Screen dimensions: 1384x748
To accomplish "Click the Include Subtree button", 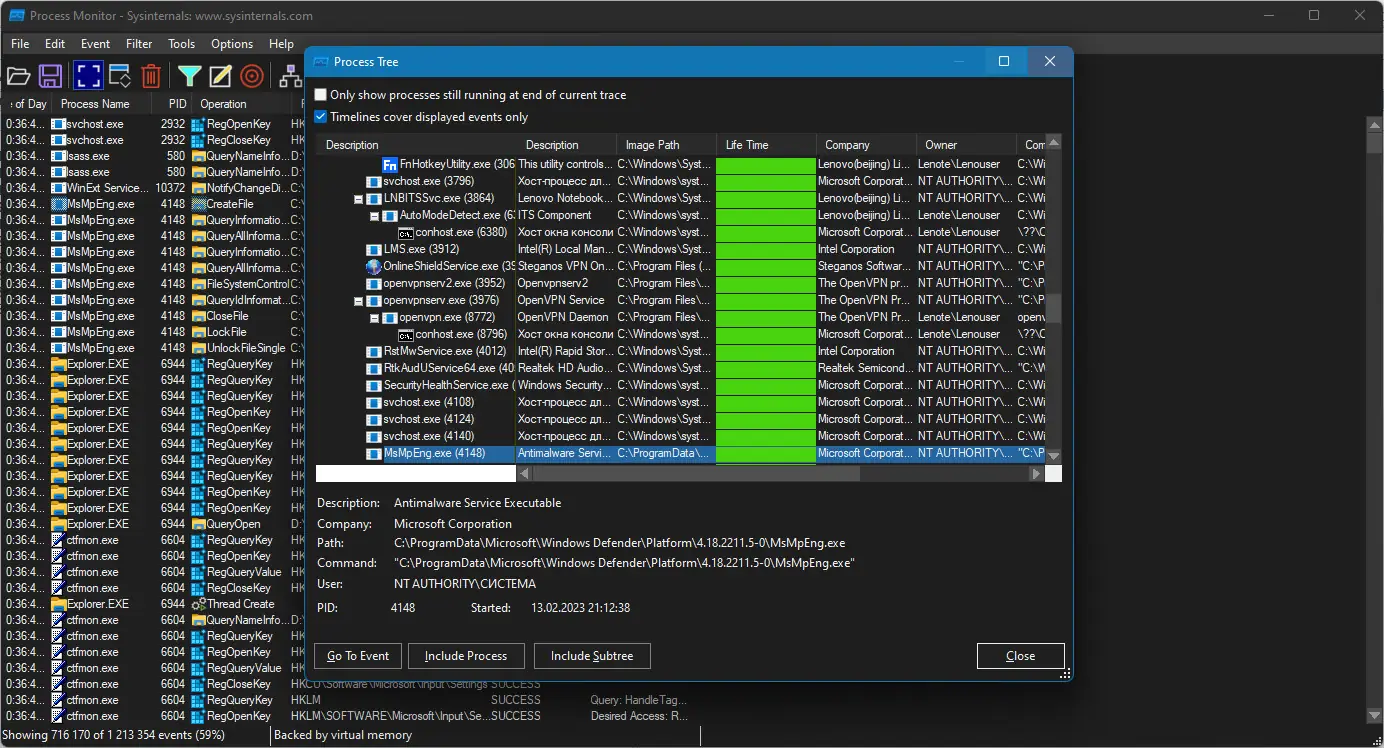I will tap(592, 656).
